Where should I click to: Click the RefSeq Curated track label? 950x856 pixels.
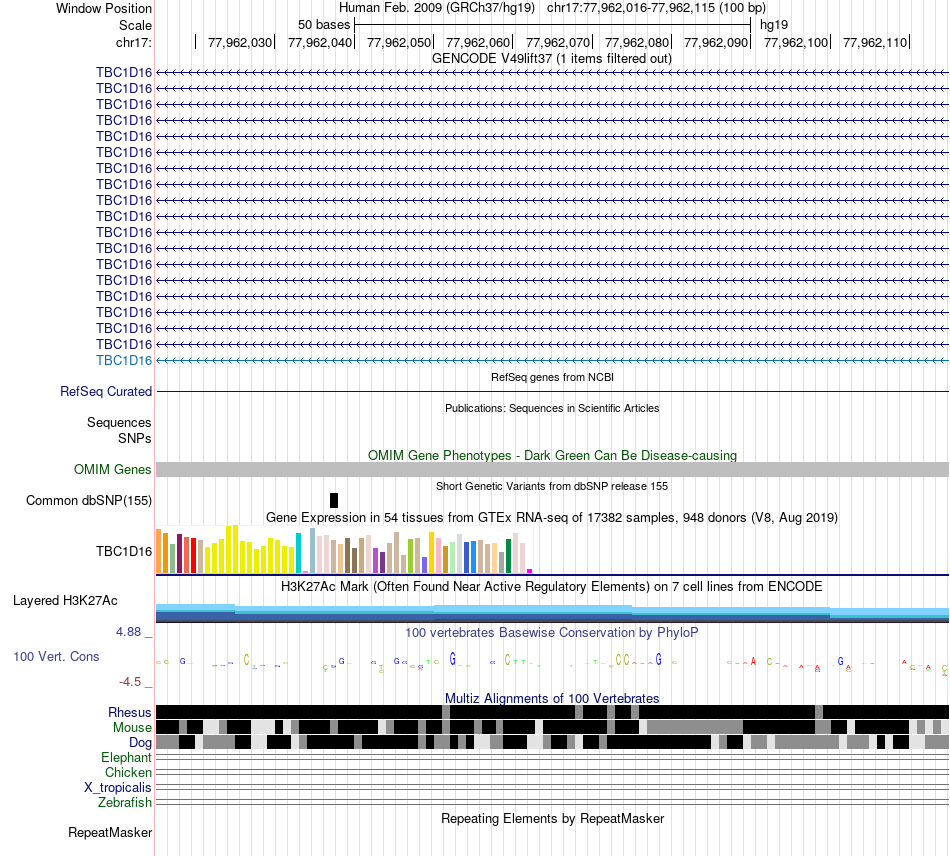pyautogui.click(x=105, y=391)
